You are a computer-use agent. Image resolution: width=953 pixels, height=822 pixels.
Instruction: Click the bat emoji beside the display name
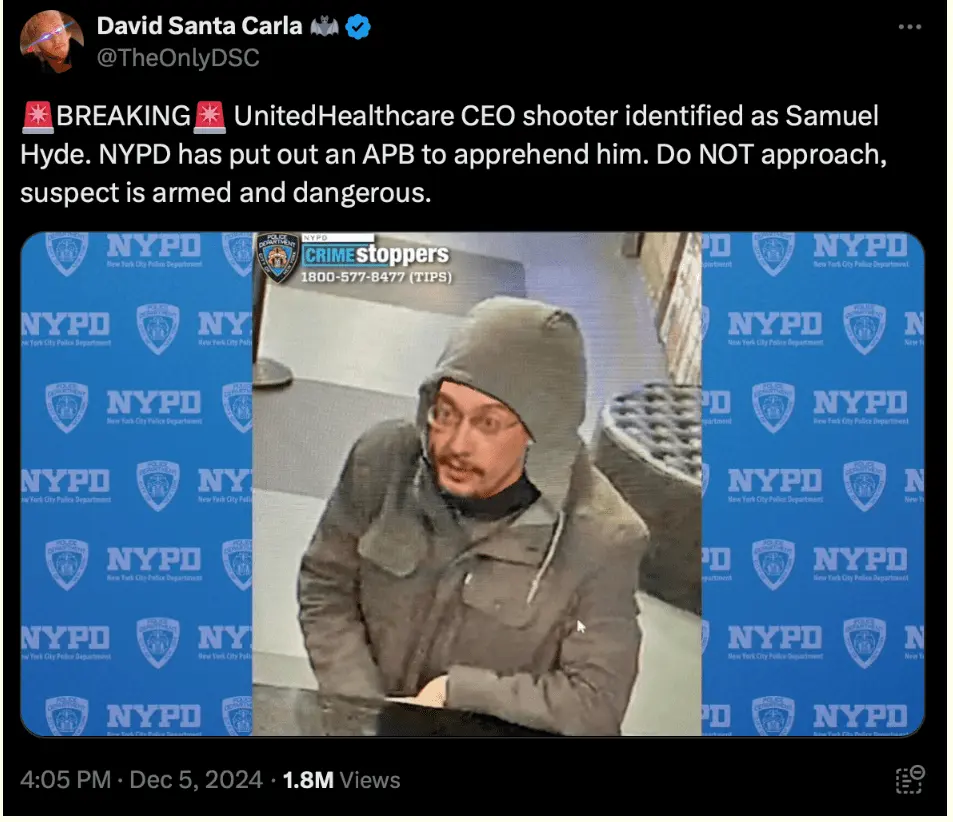point(324,26)
